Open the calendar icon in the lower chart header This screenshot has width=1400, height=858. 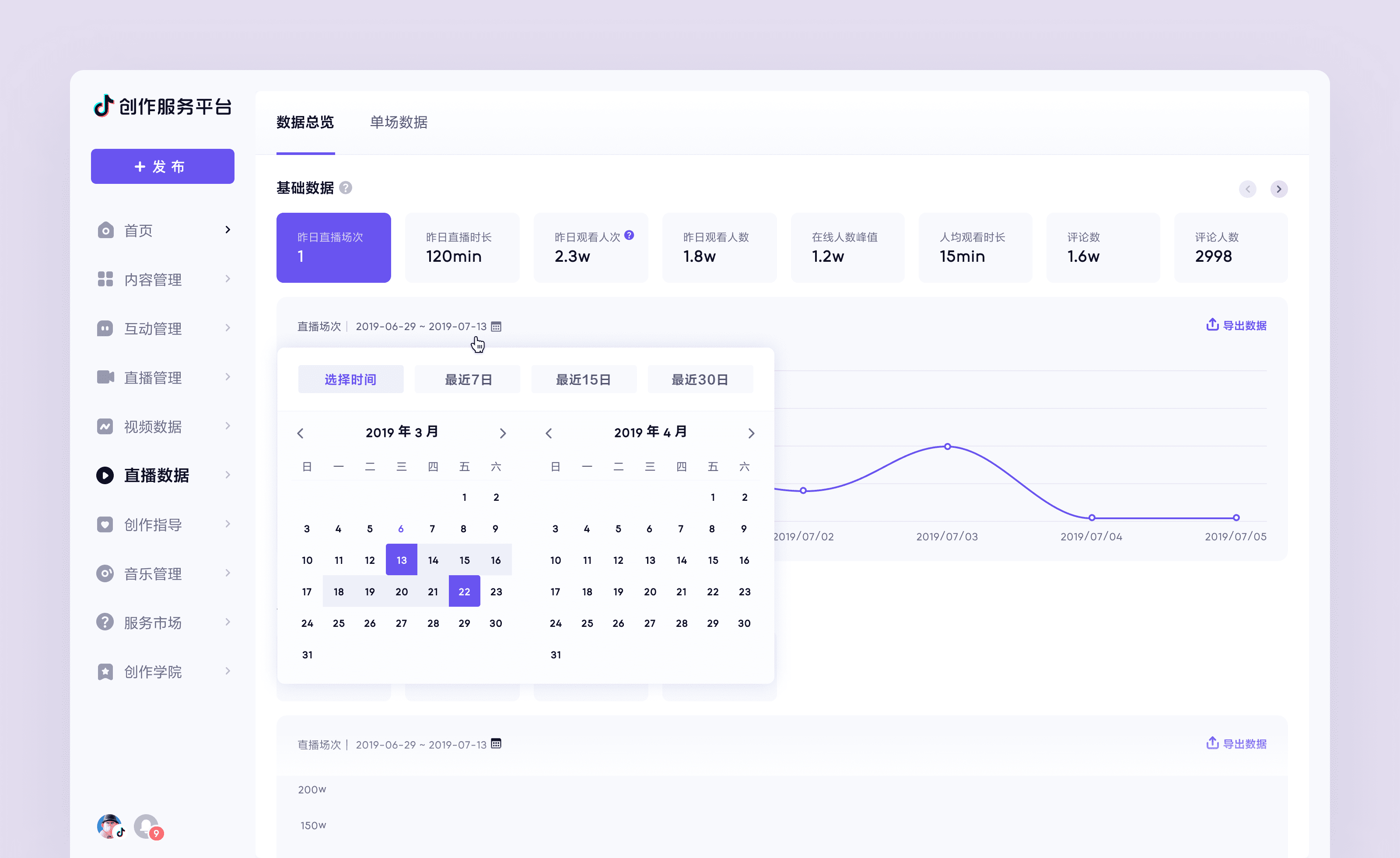[496, 743]
